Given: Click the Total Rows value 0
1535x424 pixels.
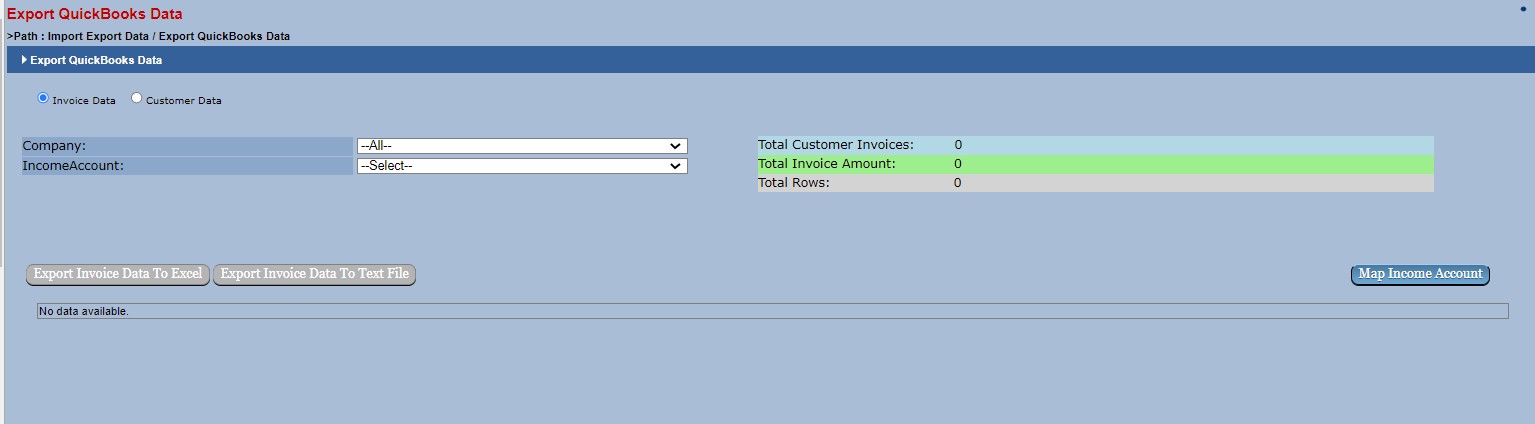Looking at the screenshot, I should coord(958,183).
